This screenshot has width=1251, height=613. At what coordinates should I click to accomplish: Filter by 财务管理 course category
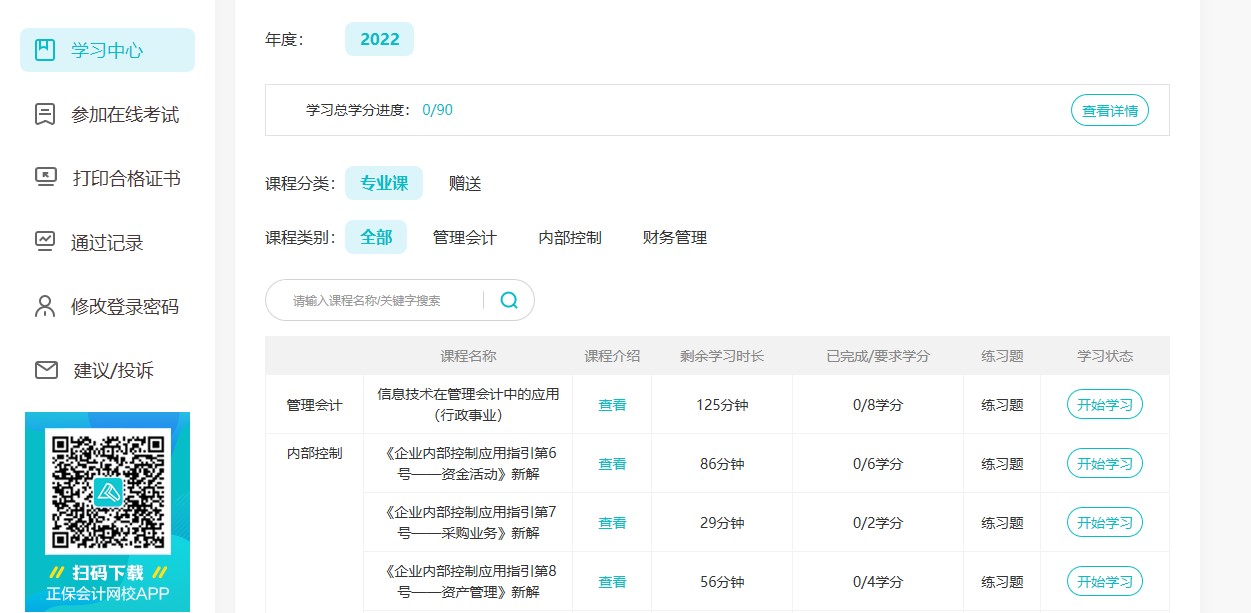pos(675,237)
